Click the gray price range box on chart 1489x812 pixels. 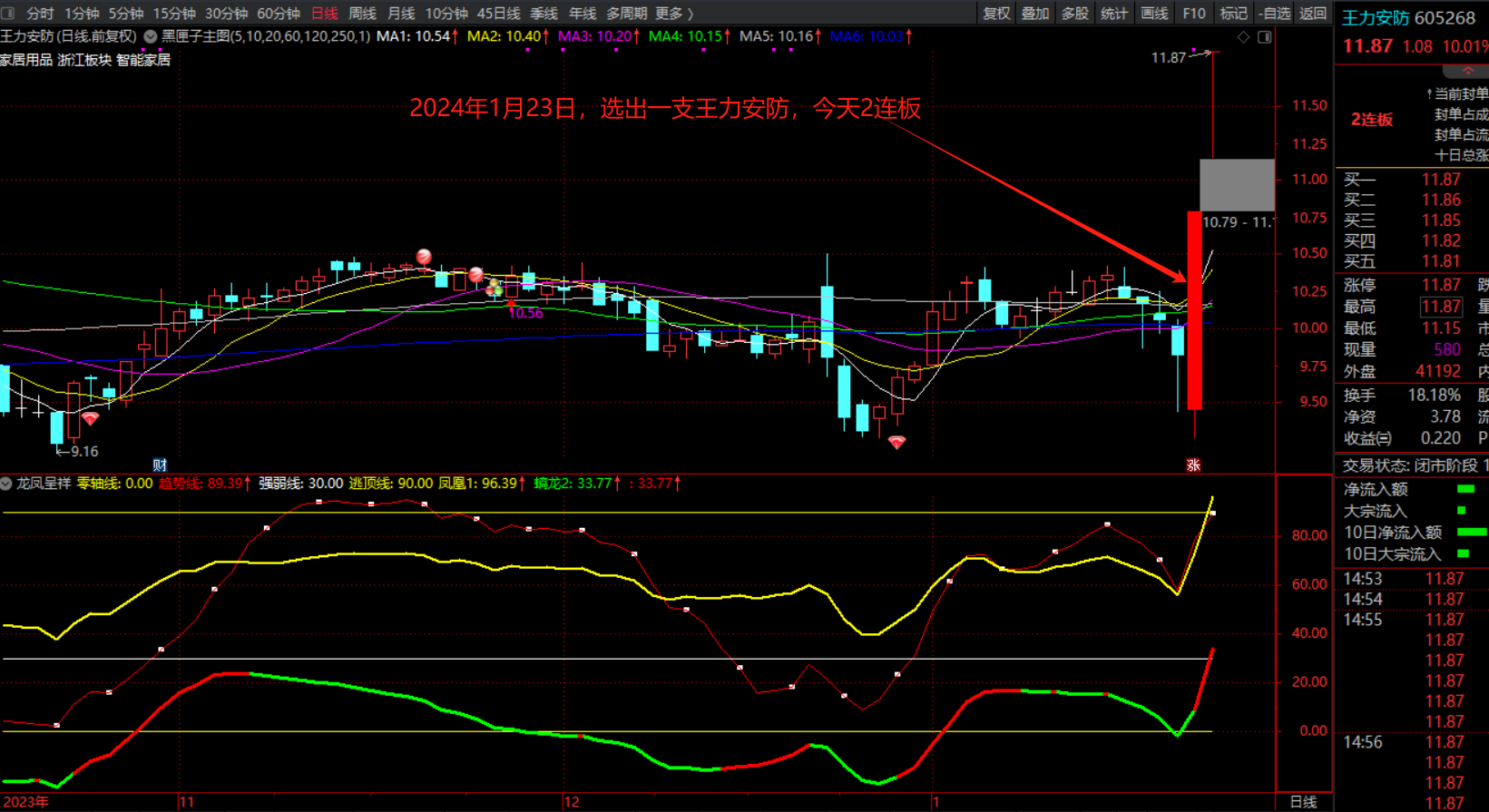(x=1237, y=185)
